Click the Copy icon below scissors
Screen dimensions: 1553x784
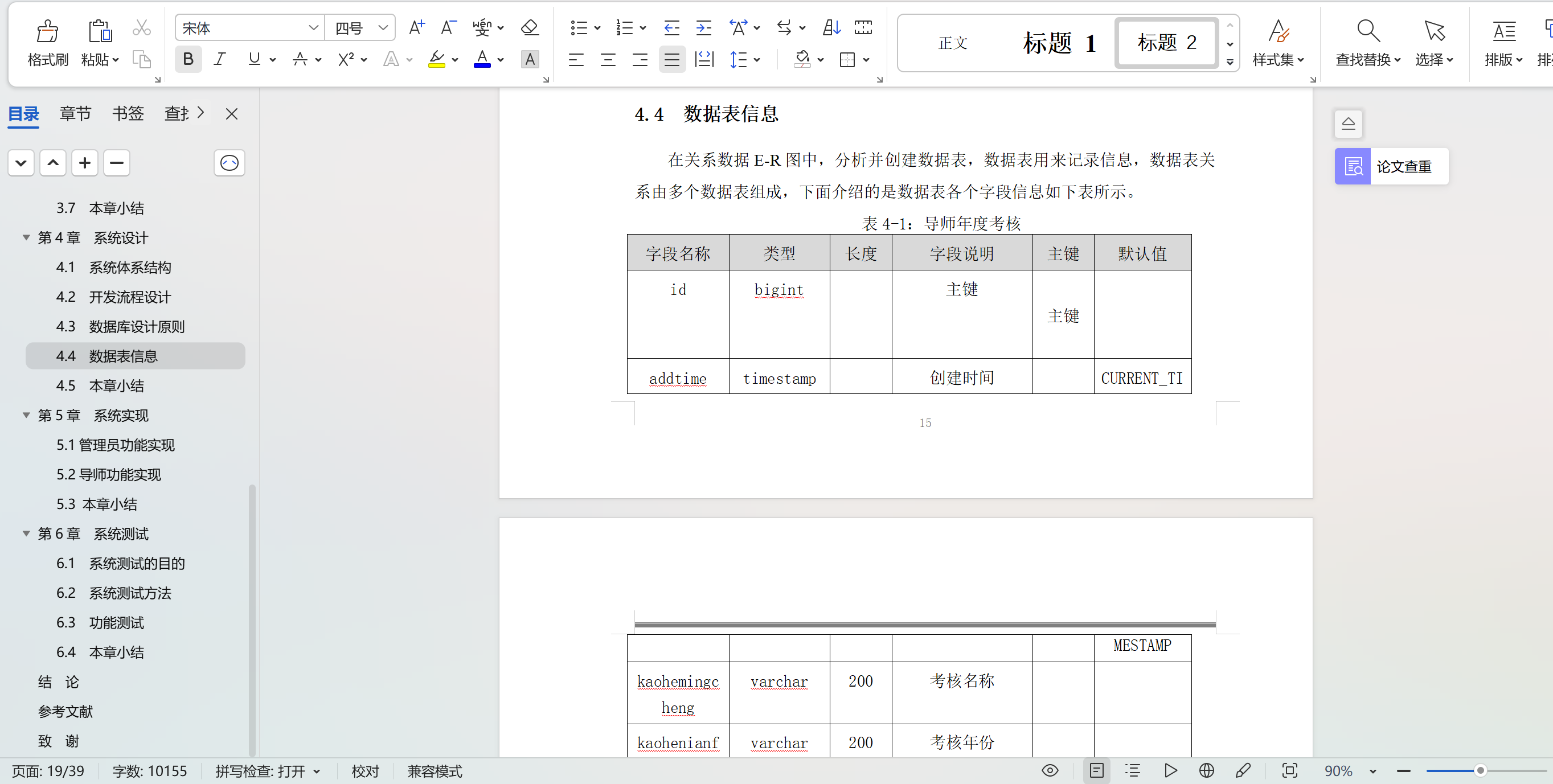coord(142,59)
